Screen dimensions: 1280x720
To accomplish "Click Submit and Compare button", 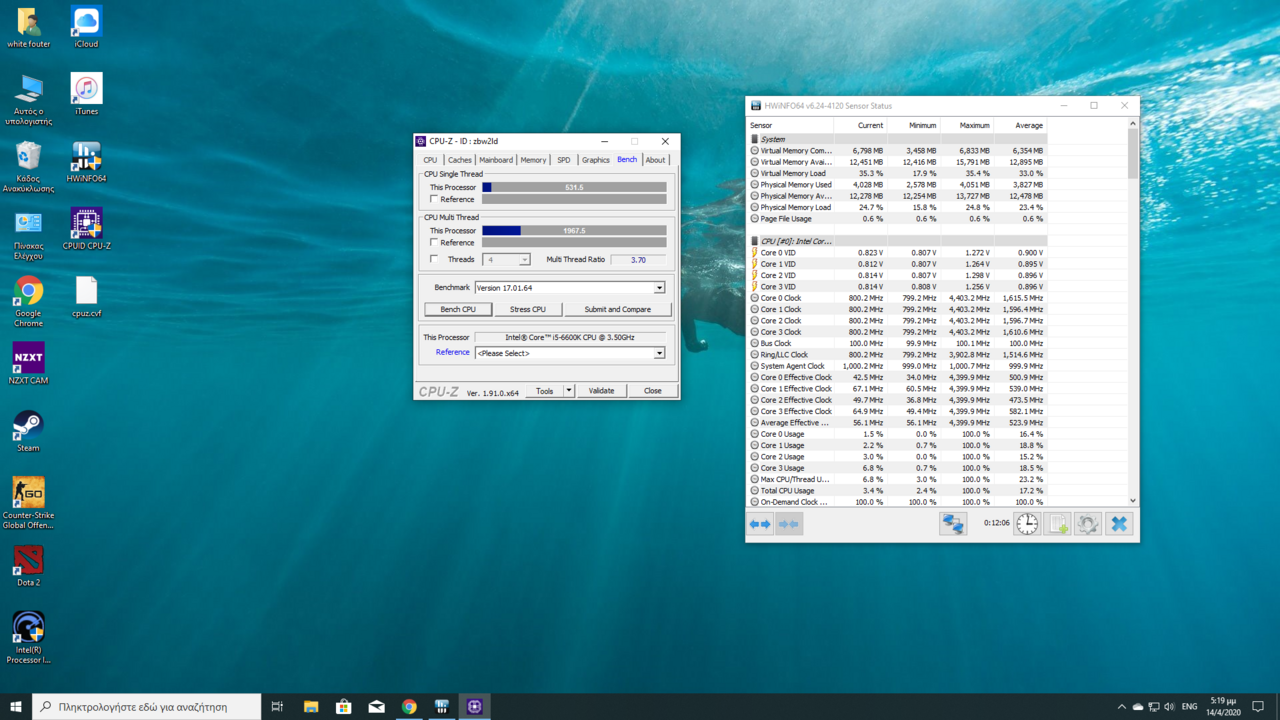I will [x=618, y=309].
